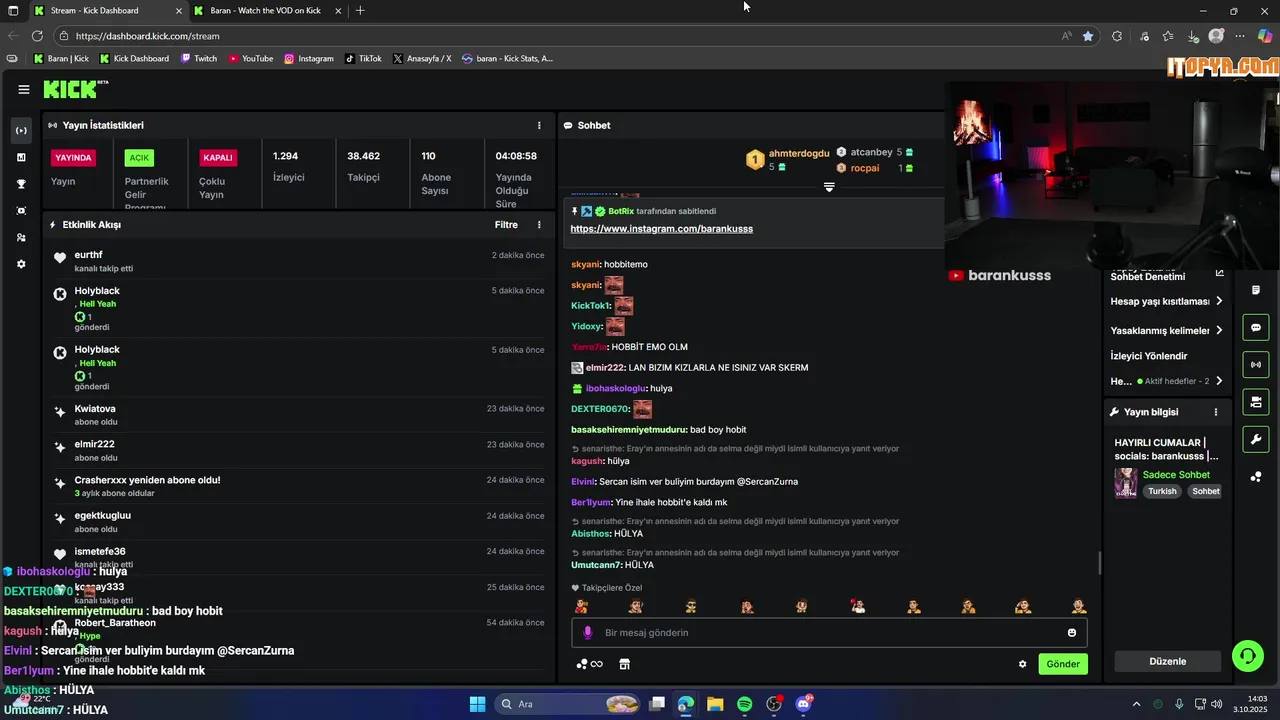
Task: Open the community users sidebar icon
Action: pos(21,237)
